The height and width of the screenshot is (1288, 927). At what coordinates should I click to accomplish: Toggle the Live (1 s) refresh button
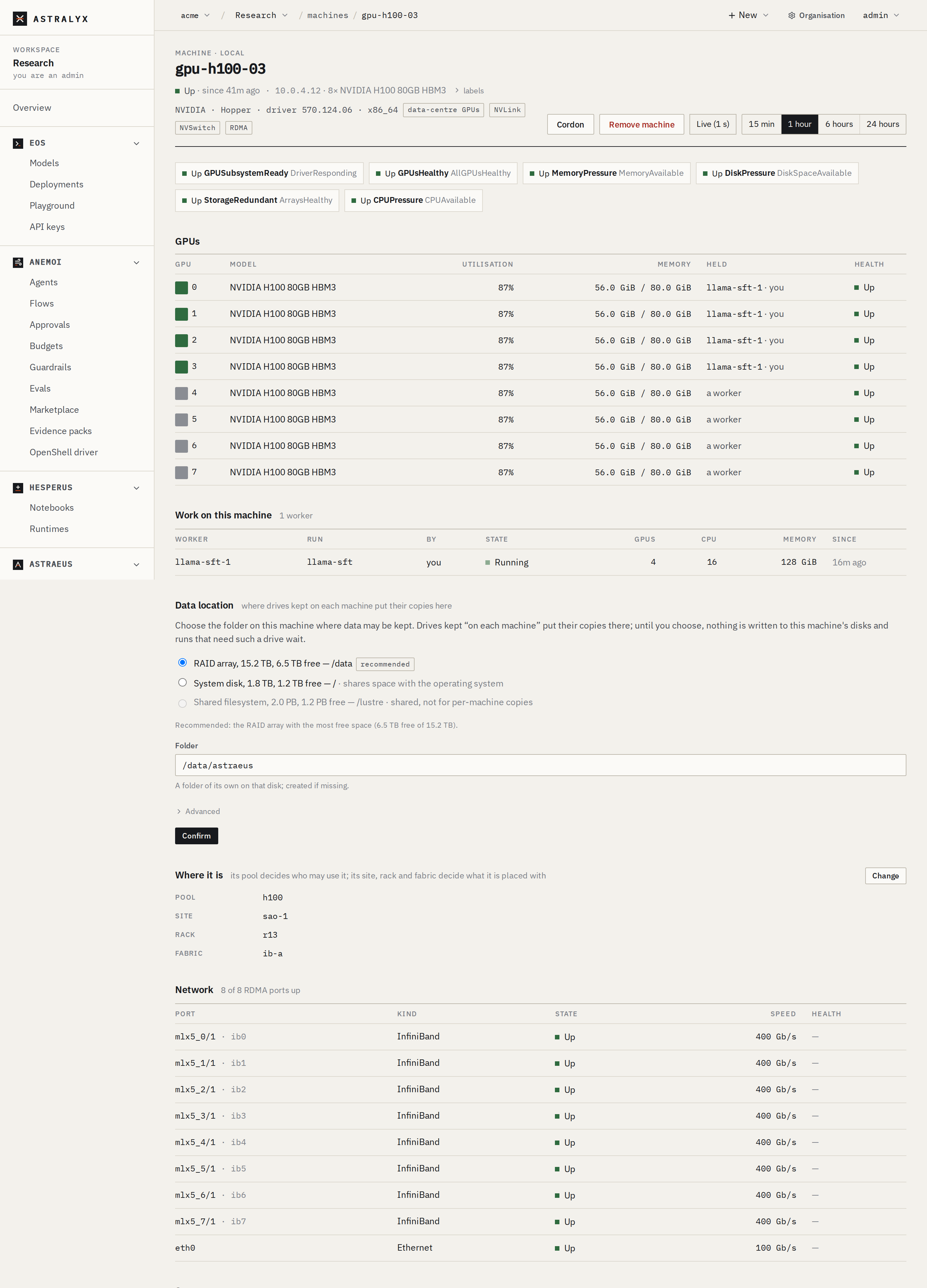click(x=712, y=124)
